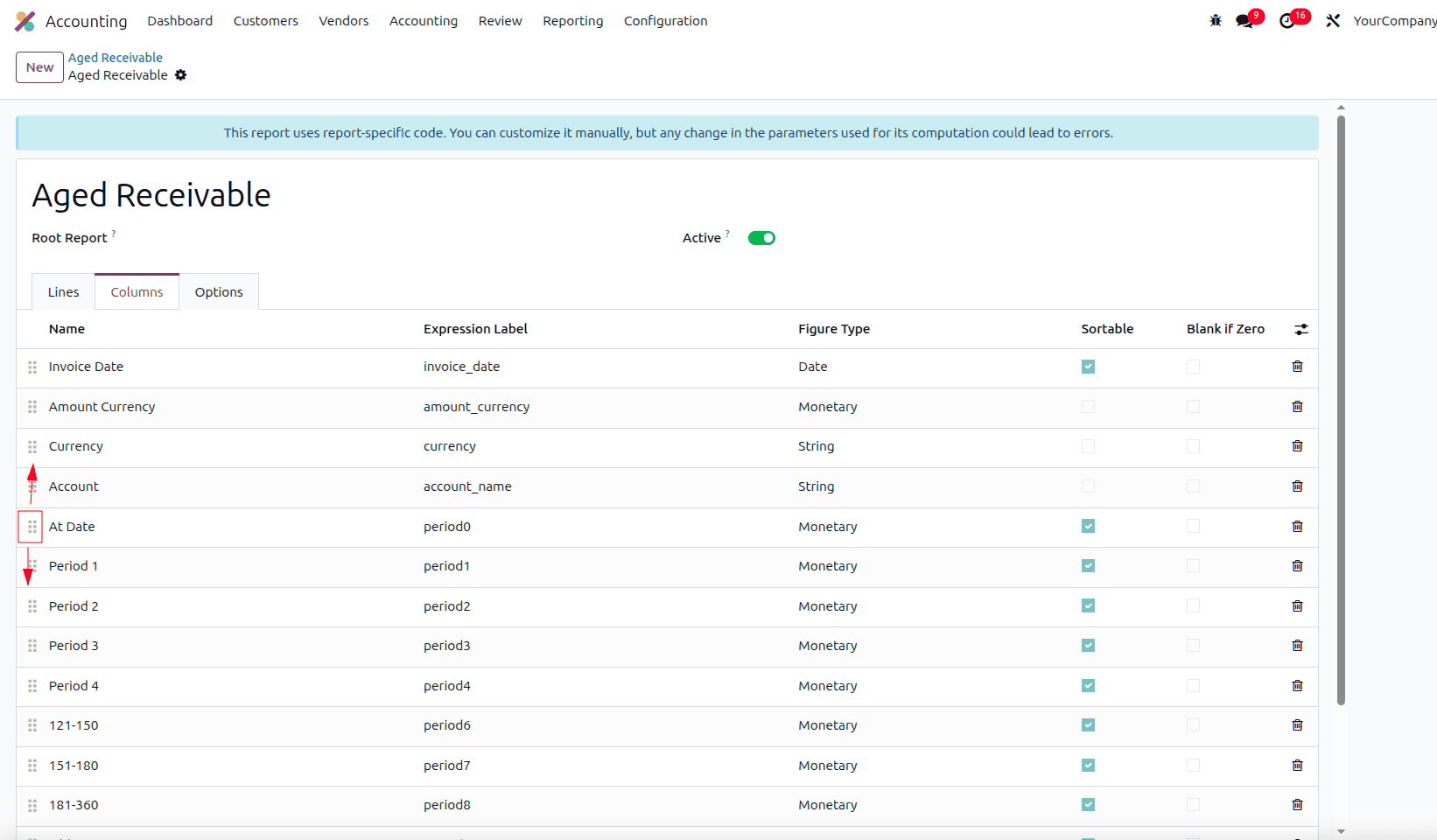1437x840 pixels.
Task: Open the Root Report help tooltip mark
Action: coord(114,234)
